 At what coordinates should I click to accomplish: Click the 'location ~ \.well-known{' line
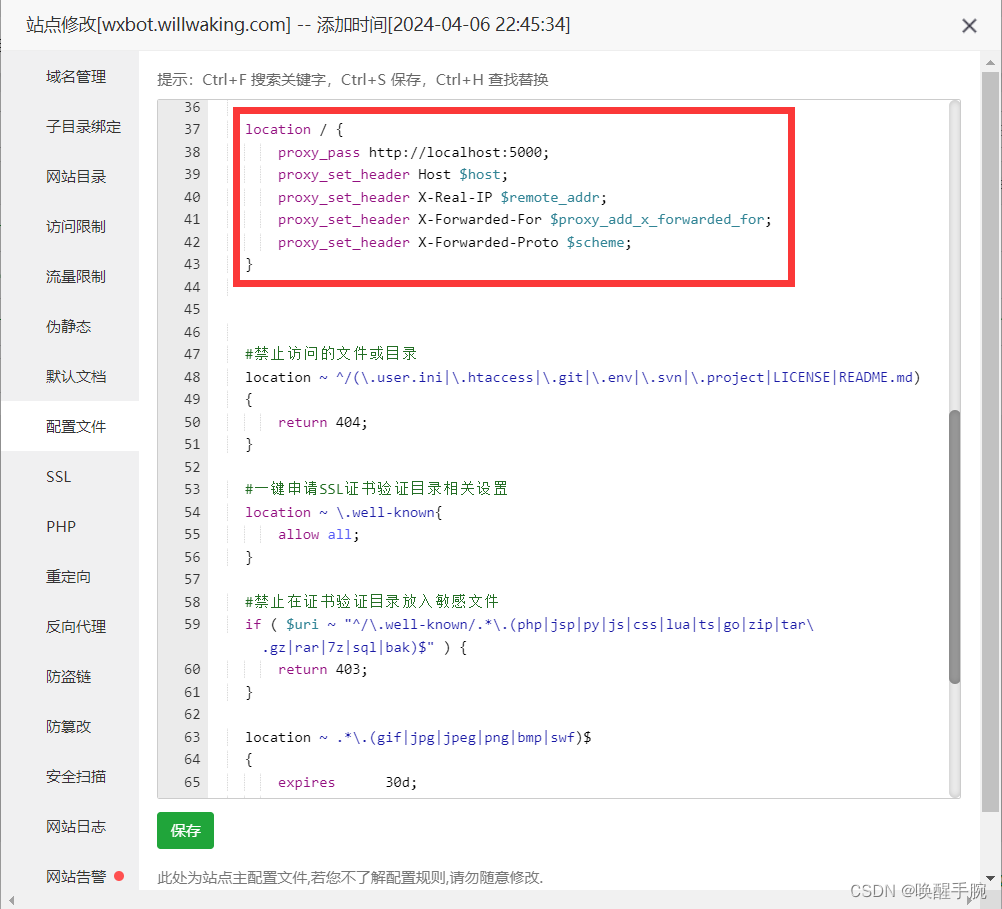coord(343,512)
